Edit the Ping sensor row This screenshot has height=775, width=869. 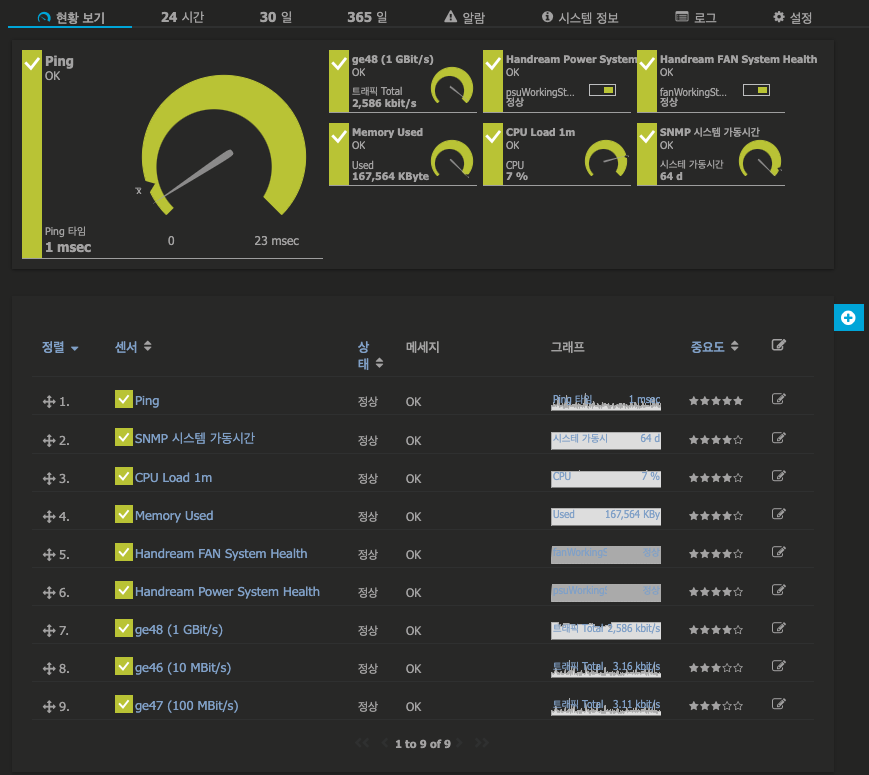779,399
